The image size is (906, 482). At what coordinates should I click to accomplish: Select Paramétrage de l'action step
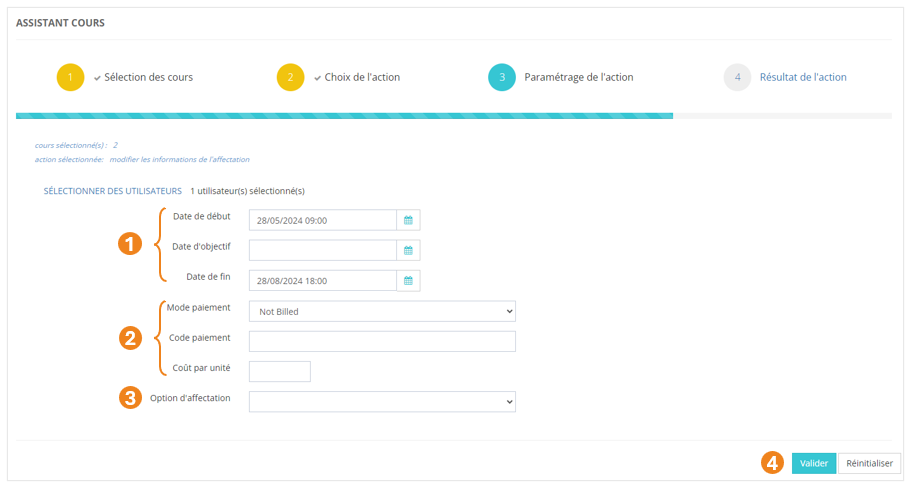(578, 77)
